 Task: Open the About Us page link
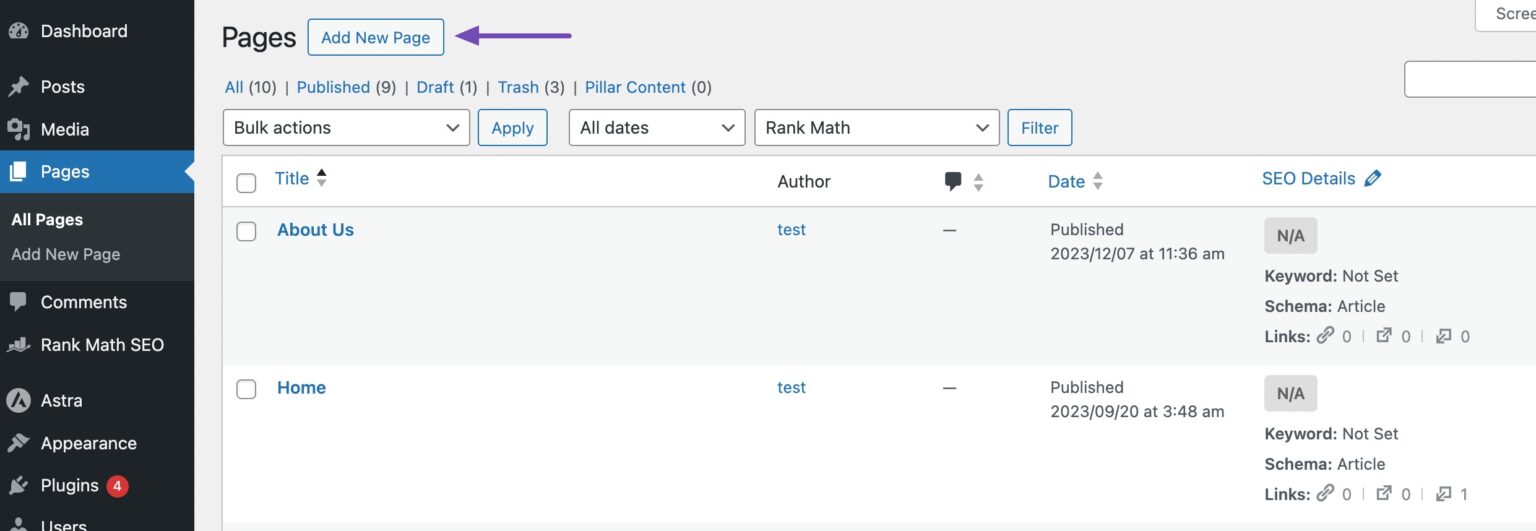tap(315, 230)
